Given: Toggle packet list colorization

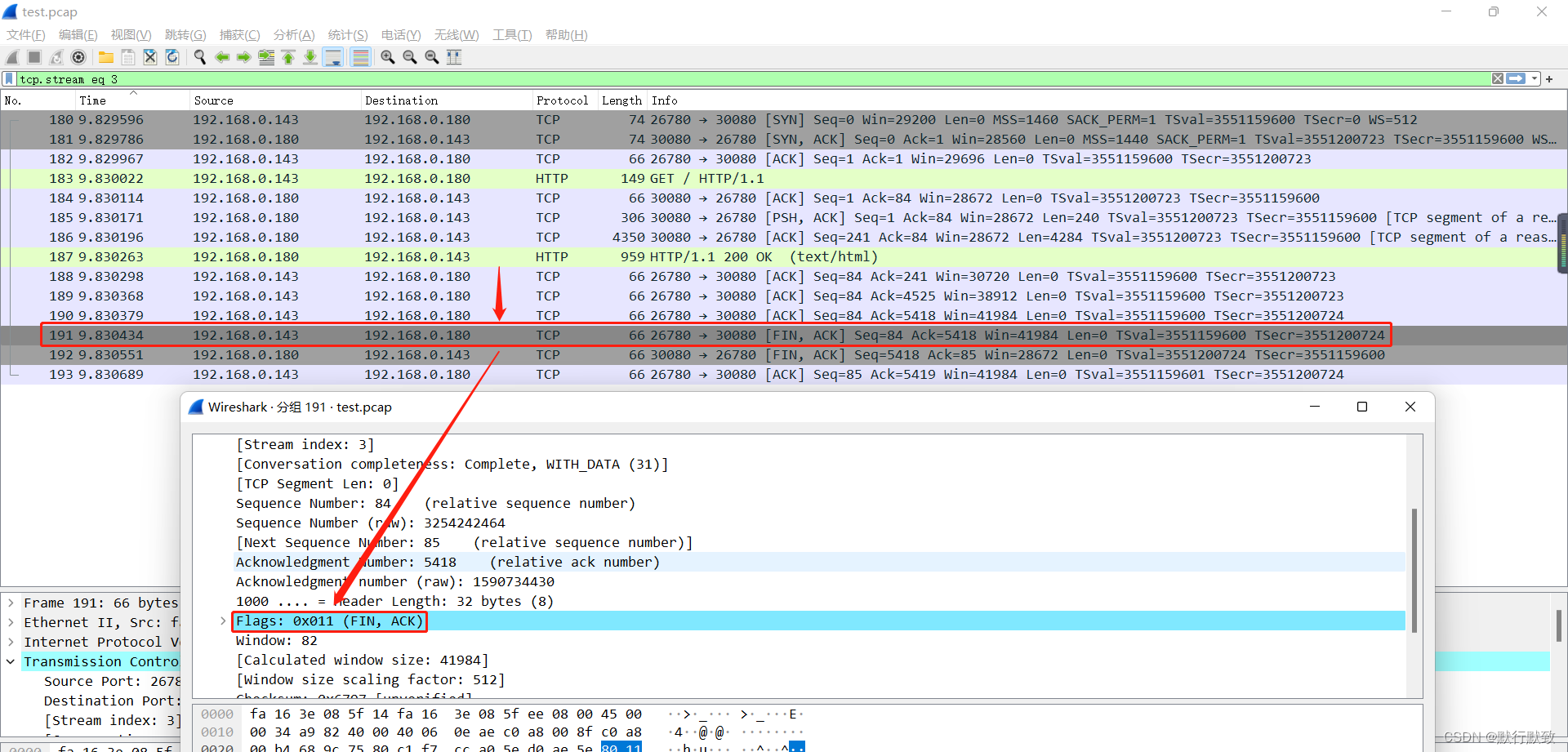Looking at the screenshot, I should pyautogui.click(x=360, y=57).
